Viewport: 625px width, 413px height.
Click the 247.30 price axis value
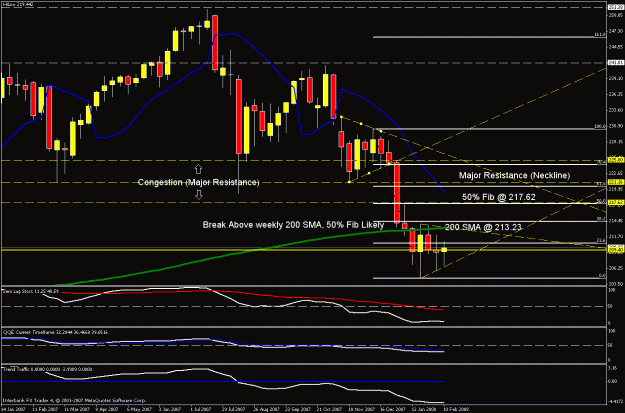coord(616,30)
